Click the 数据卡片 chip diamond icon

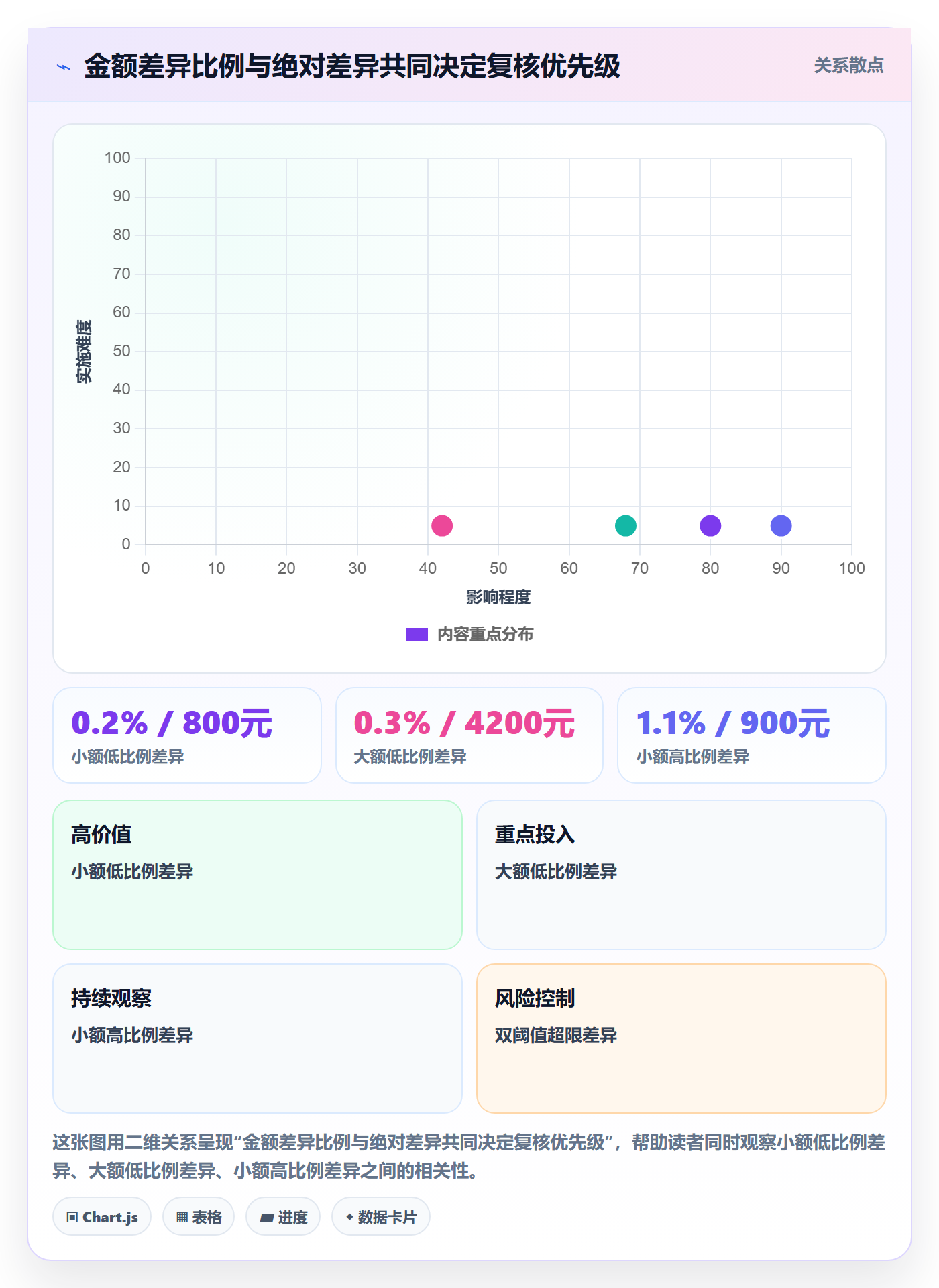(349, 1217)
